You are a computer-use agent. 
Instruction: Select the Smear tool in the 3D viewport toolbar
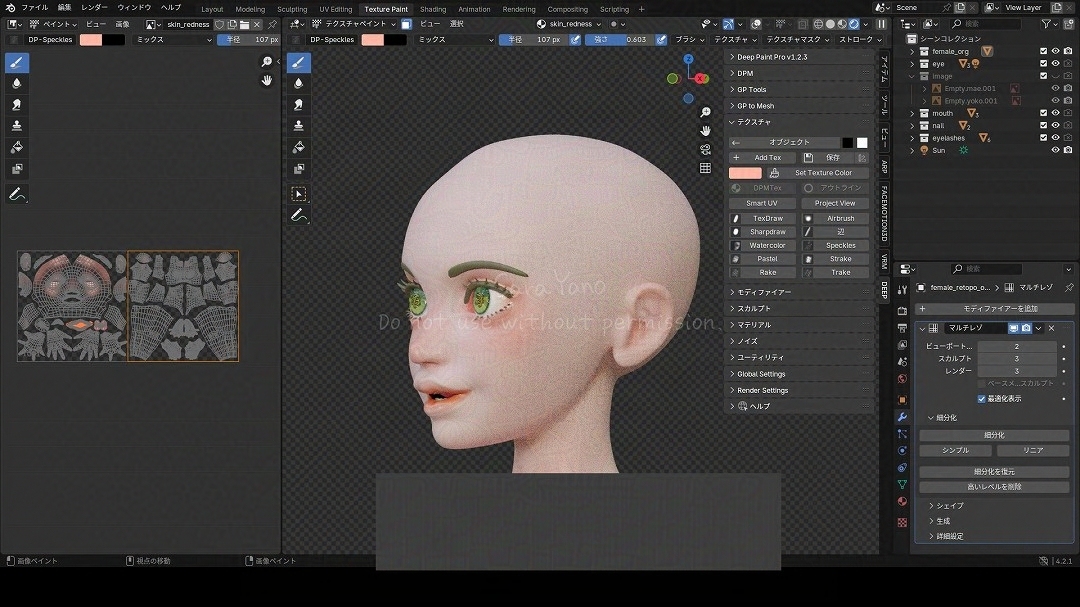[298, 105]
